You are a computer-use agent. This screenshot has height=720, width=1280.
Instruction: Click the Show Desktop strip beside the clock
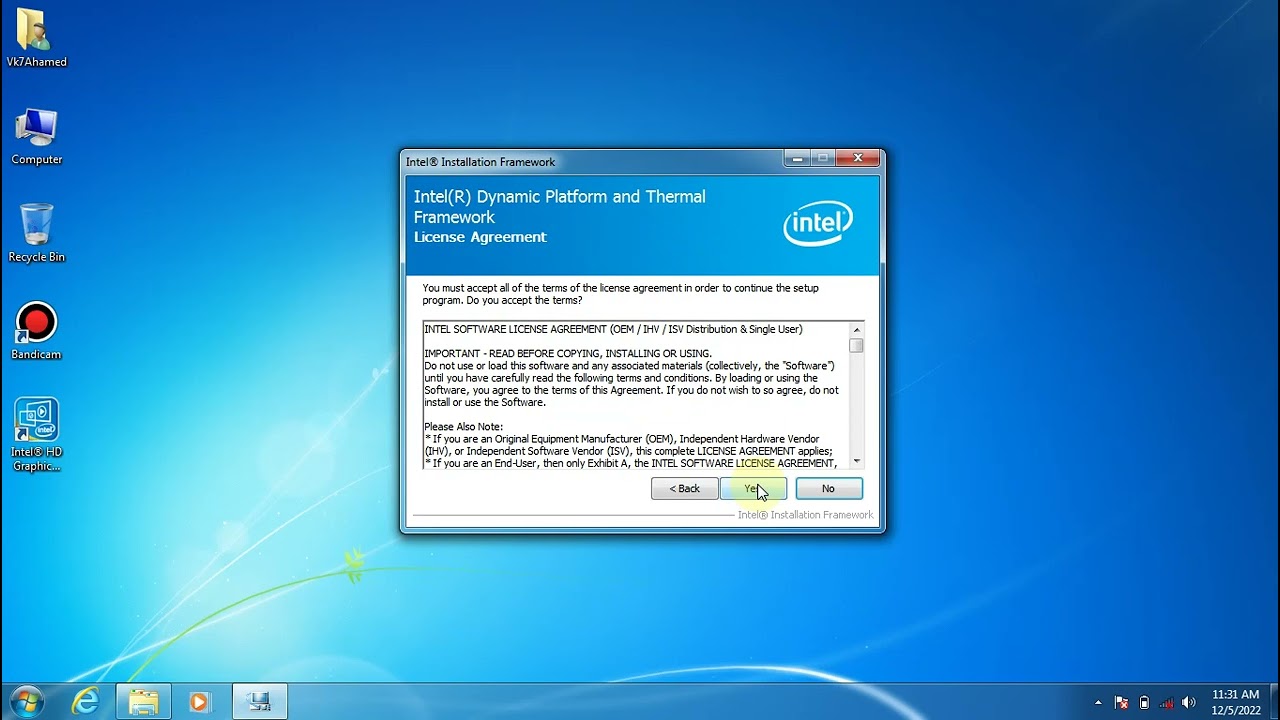click(1273, 702)
